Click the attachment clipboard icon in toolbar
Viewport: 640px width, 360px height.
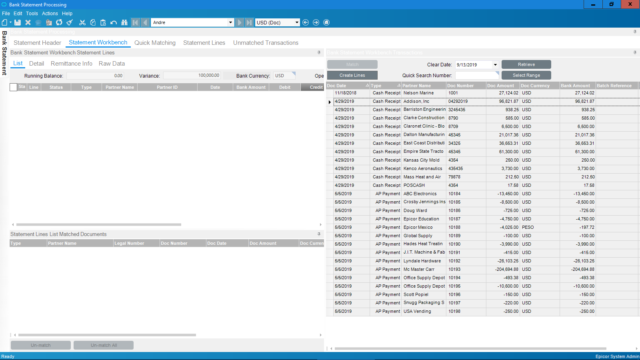pos(49,22)
